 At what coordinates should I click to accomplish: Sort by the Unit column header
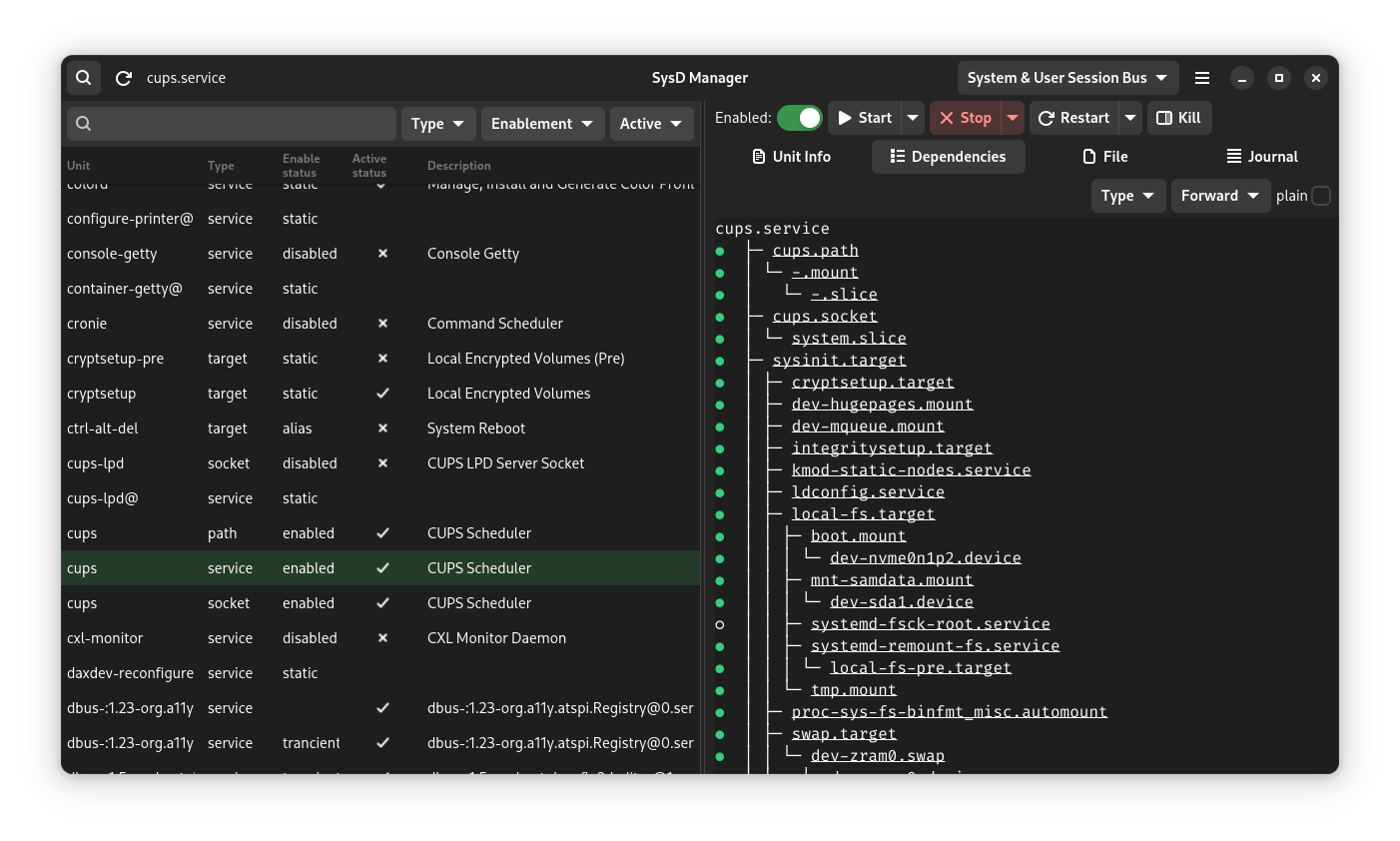[x=78, y=166]
